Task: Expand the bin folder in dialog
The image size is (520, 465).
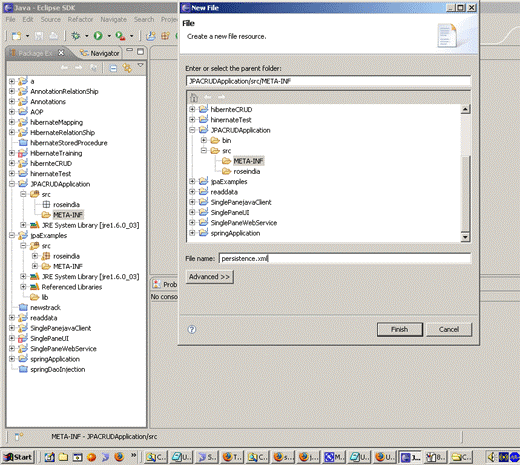Action: click(x=204, y=140)
